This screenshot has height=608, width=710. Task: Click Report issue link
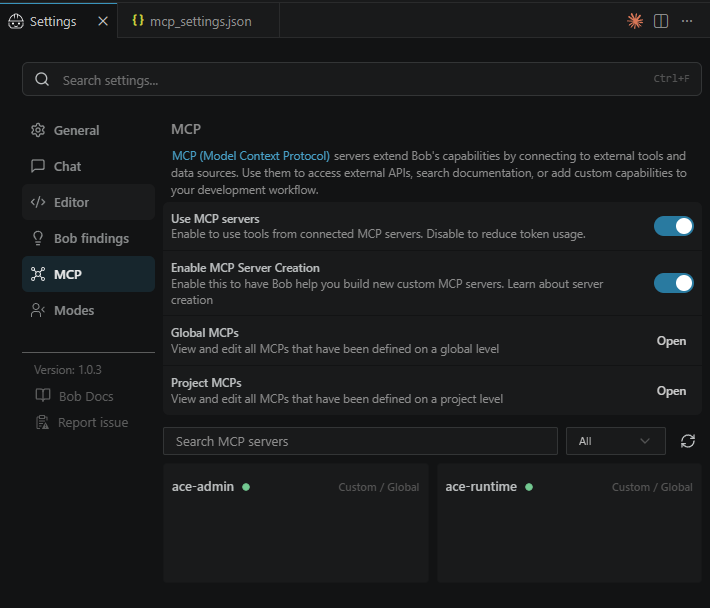(93, 422)
